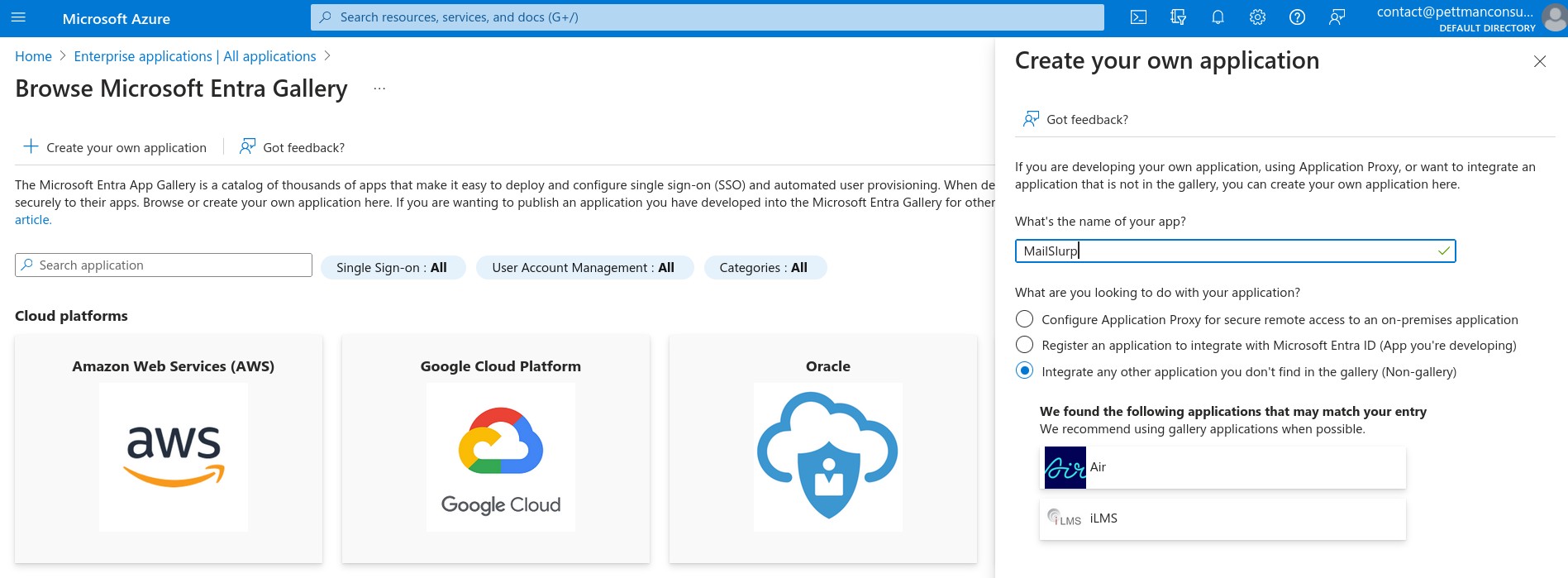Image resolution: width=1568 pixels, height=578 pixels.
Task: Click the Got feedback icon in gallery toolbar
Action: tap(247, 146)
